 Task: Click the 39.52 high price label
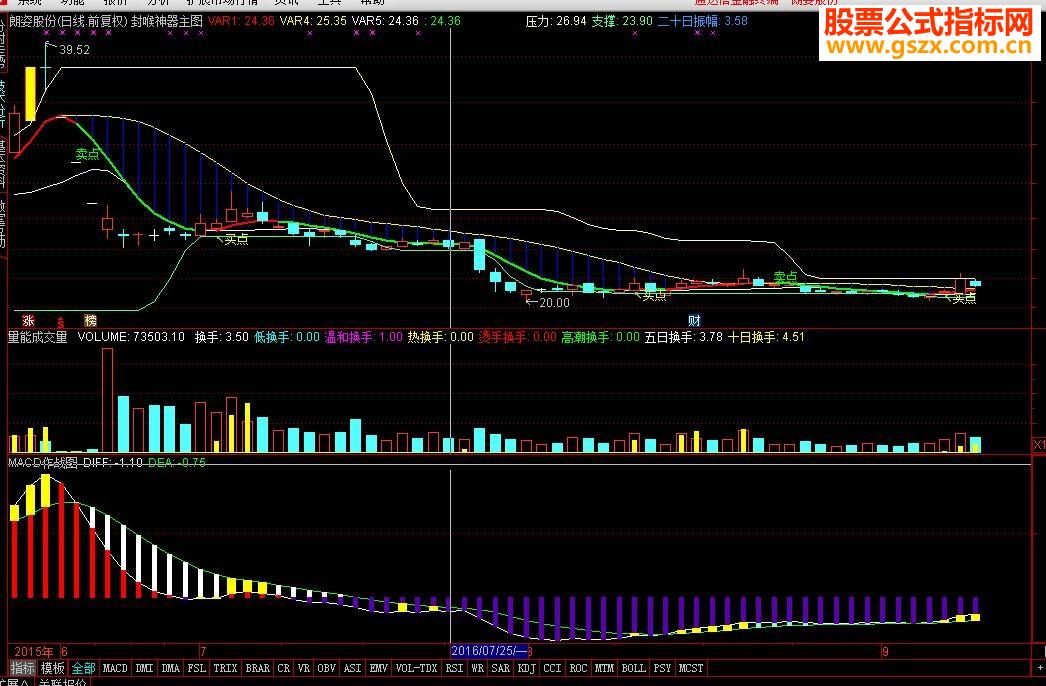pyautogui.click(x=74, y=49)
